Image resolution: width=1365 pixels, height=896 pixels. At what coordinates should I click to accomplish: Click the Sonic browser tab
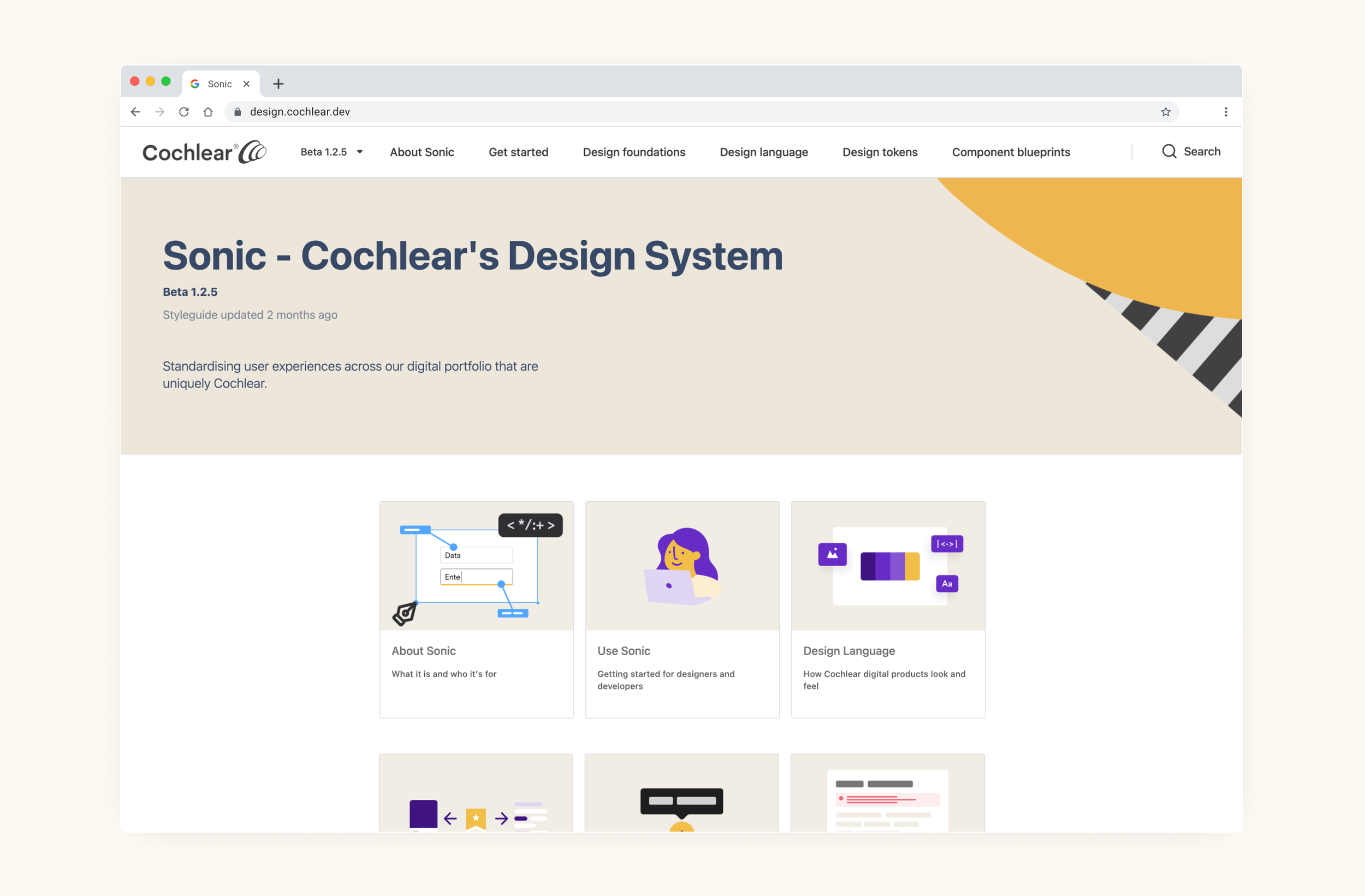(221, 84)
